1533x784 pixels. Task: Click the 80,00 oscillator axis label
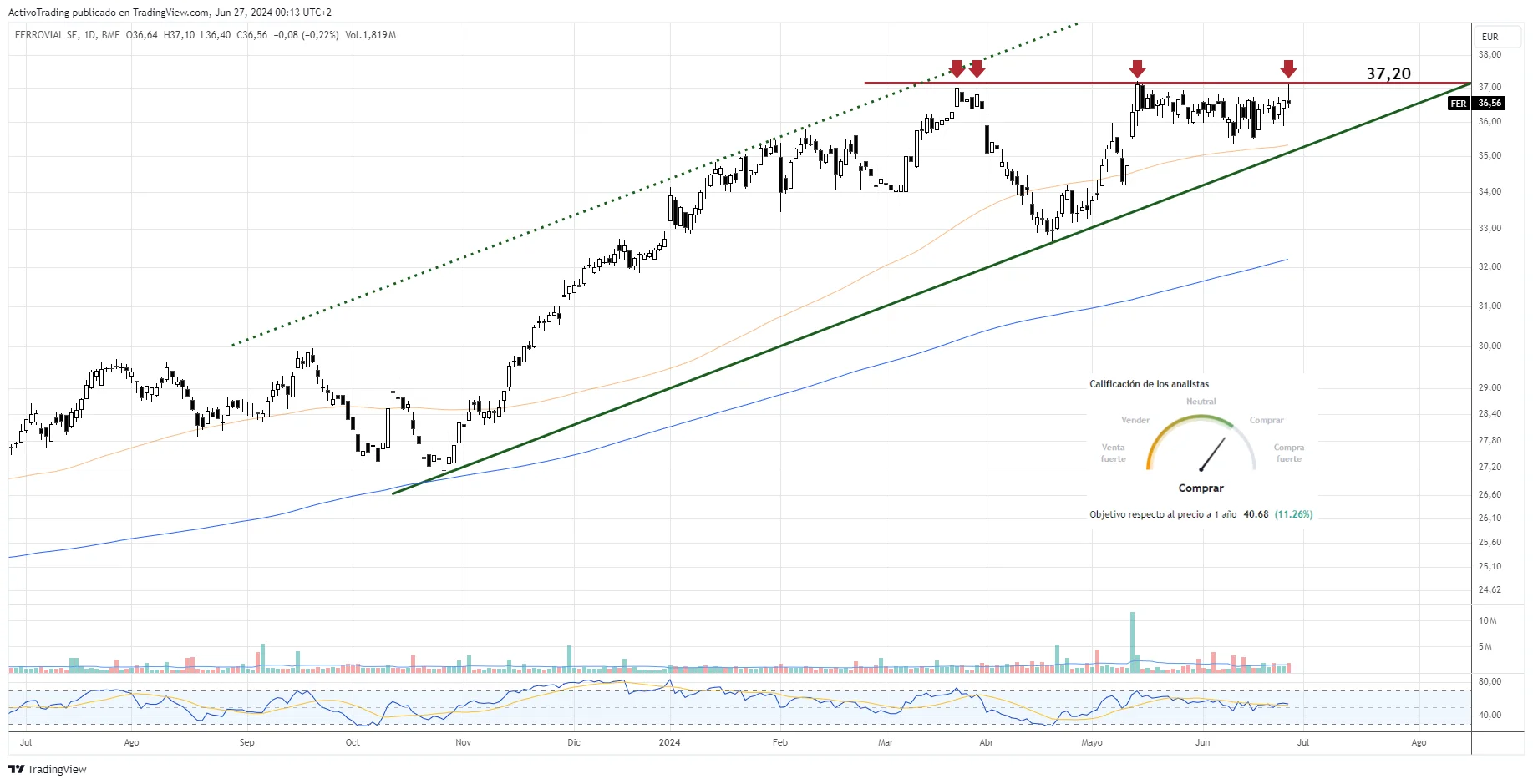pos(1490,681)
